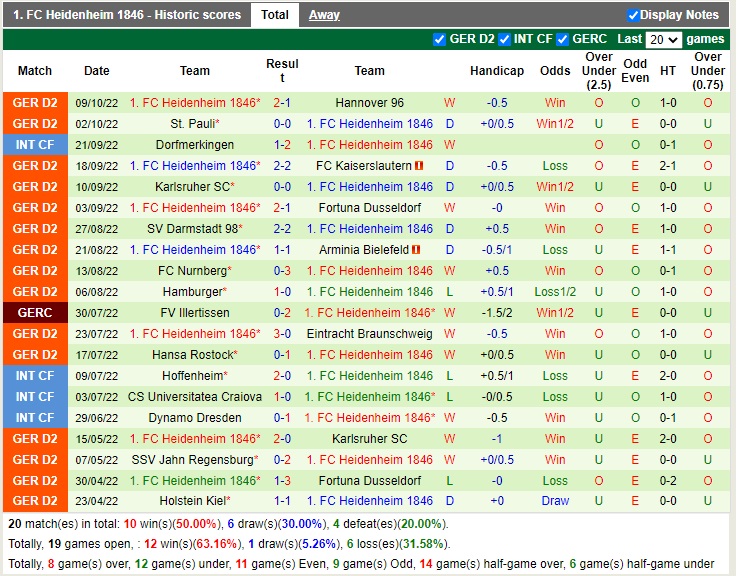Click the GERC league label for FV Illertissen match
This screenshot has width=737, height=576.
35,313
